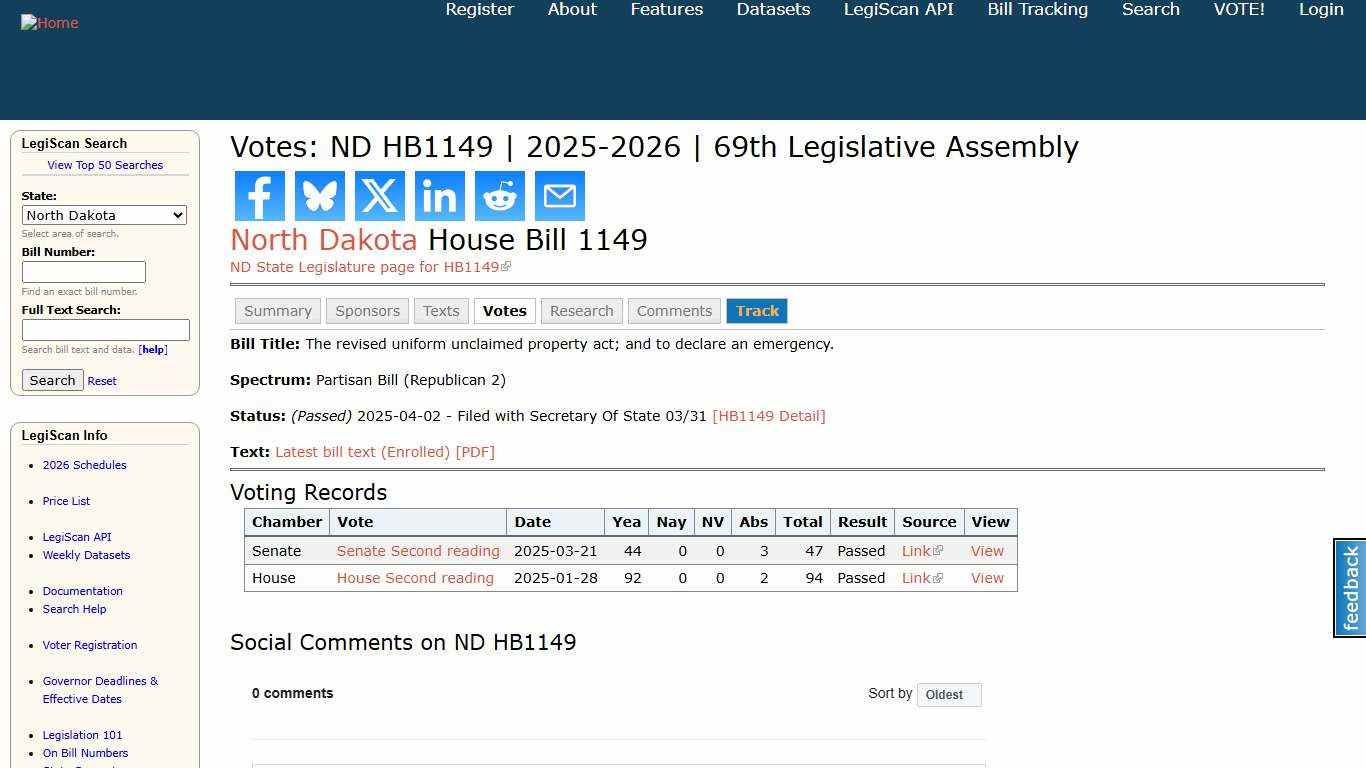Screen dimensions: 1366x768
Task: View the Senate Second reading vote
Action: [418, 550]
